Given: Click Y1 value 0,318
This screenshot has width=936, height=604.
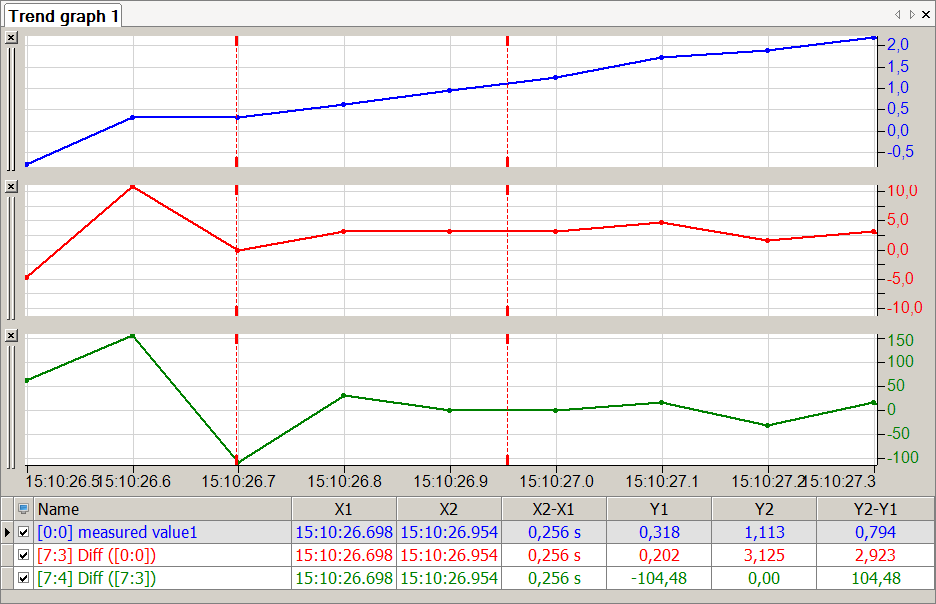Looking at the screenshot, I should (x=659, y=532).
